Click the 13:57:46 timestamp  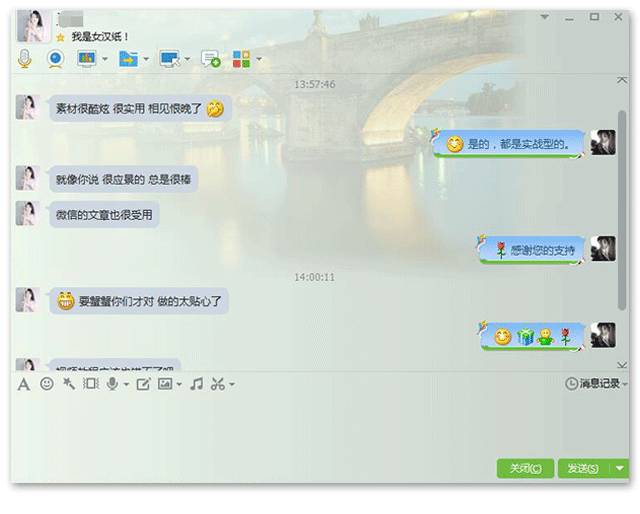tap(315, 85)
